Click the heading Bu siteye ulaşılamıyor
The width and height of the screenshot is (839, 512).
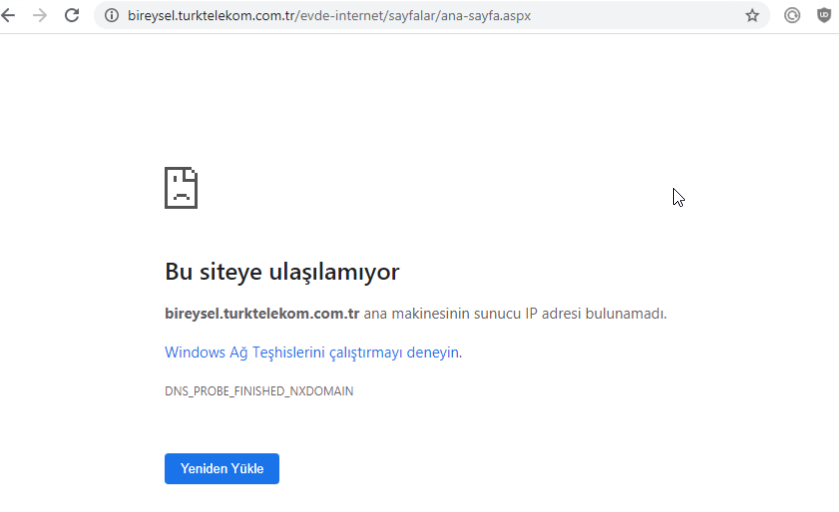point(282,272)
